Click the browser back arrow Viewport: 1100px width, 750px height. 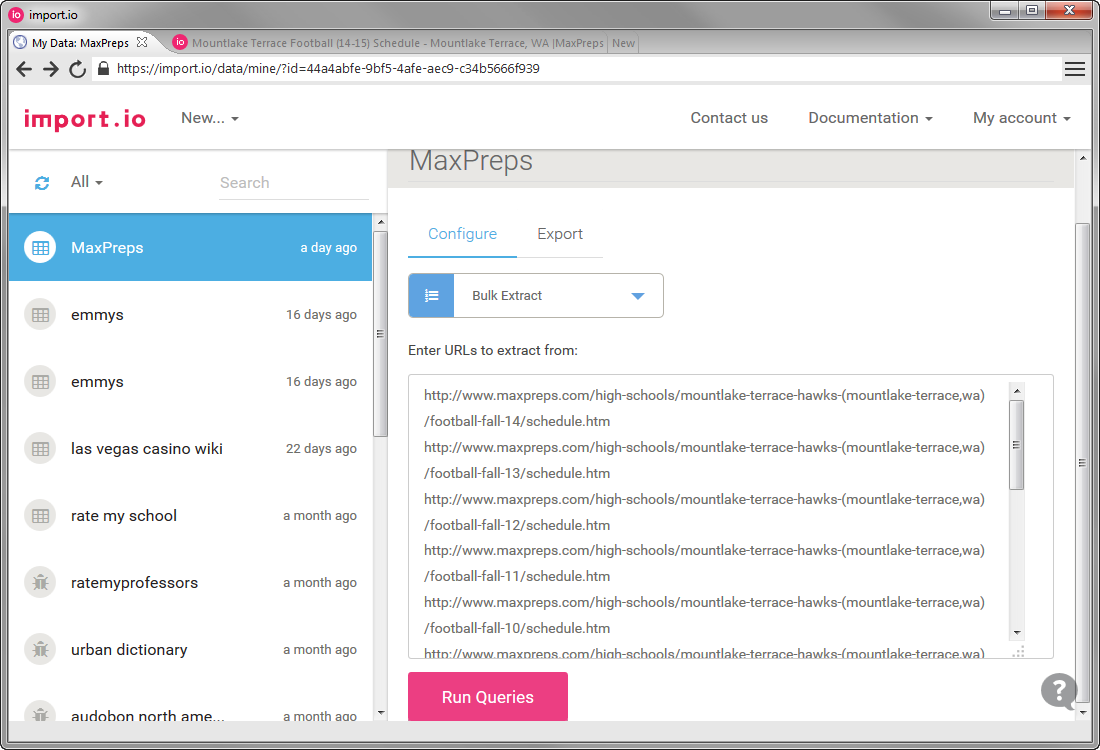[x=24, y=69]
